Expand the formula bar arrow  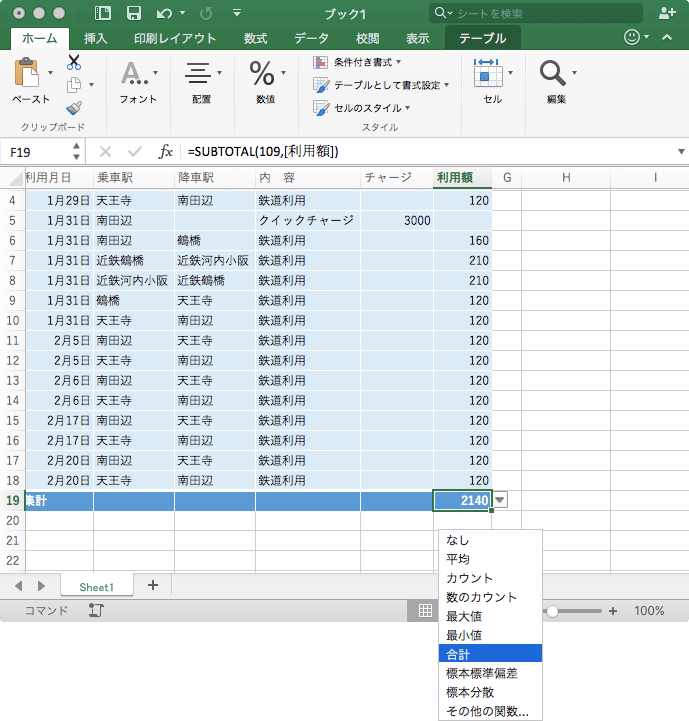pos(681,151)
